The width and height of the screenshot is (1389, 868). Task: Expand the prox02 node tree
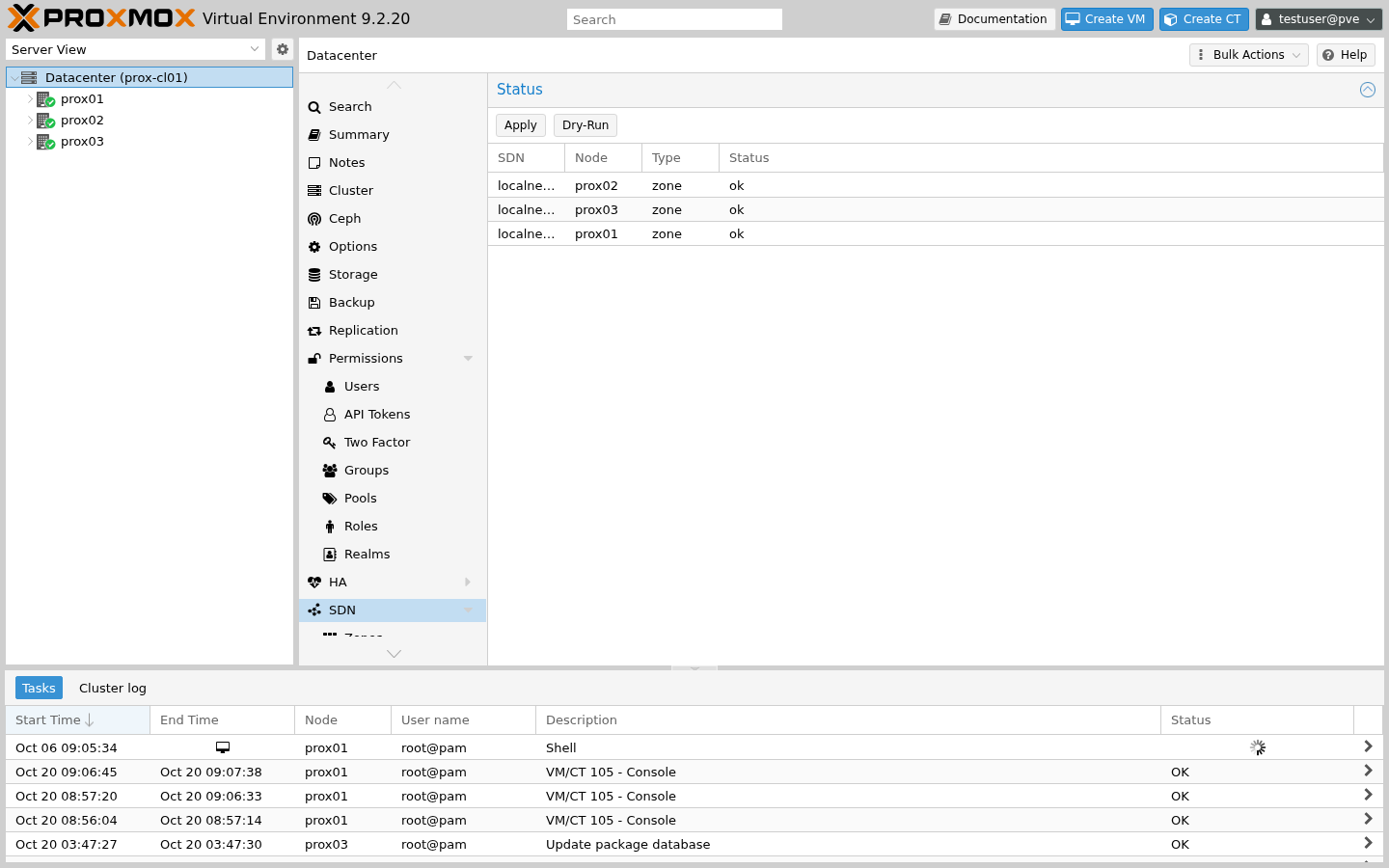[30, 121]
